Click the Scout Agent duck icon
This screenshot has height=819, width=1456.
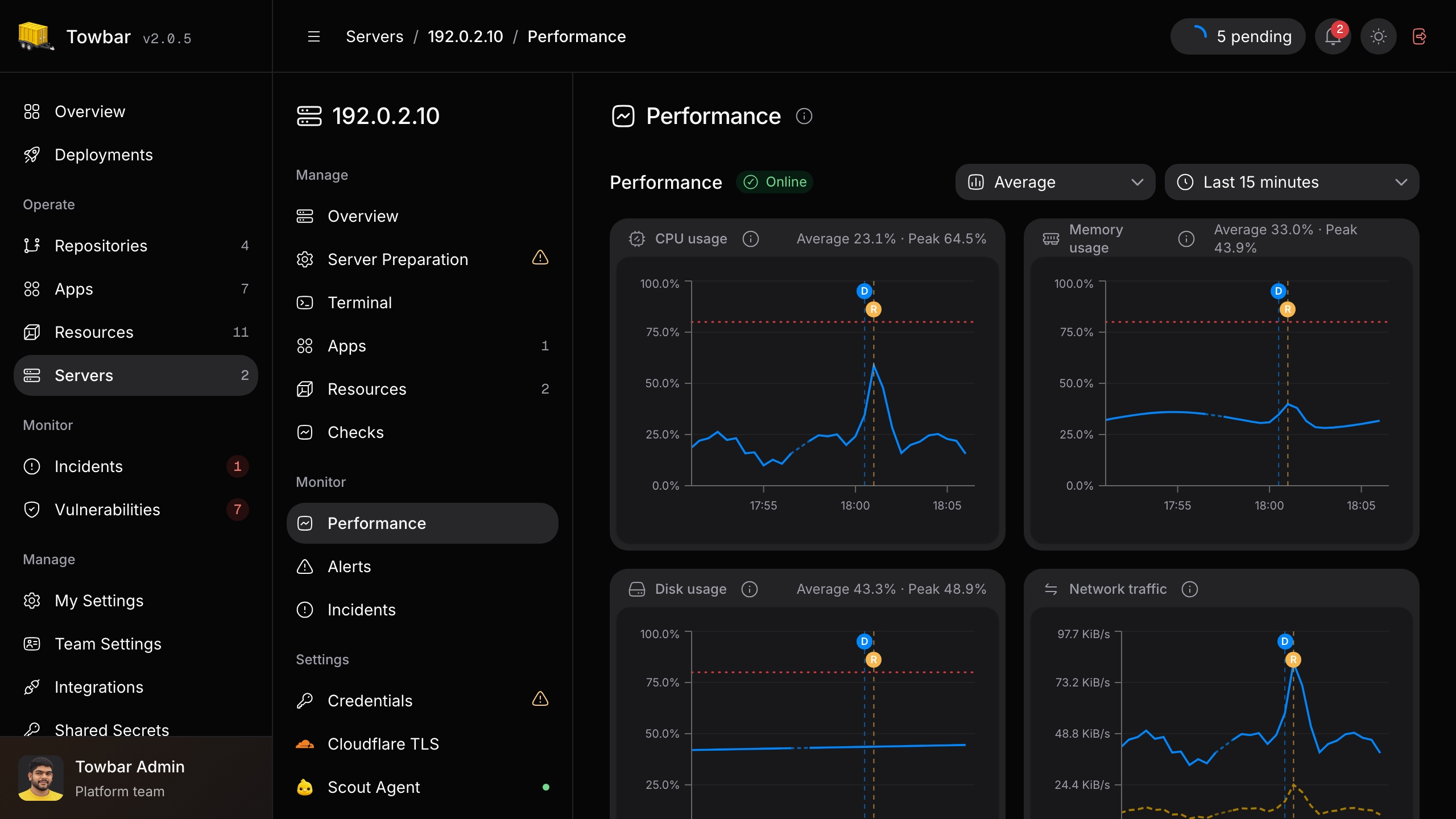(305, 787)
